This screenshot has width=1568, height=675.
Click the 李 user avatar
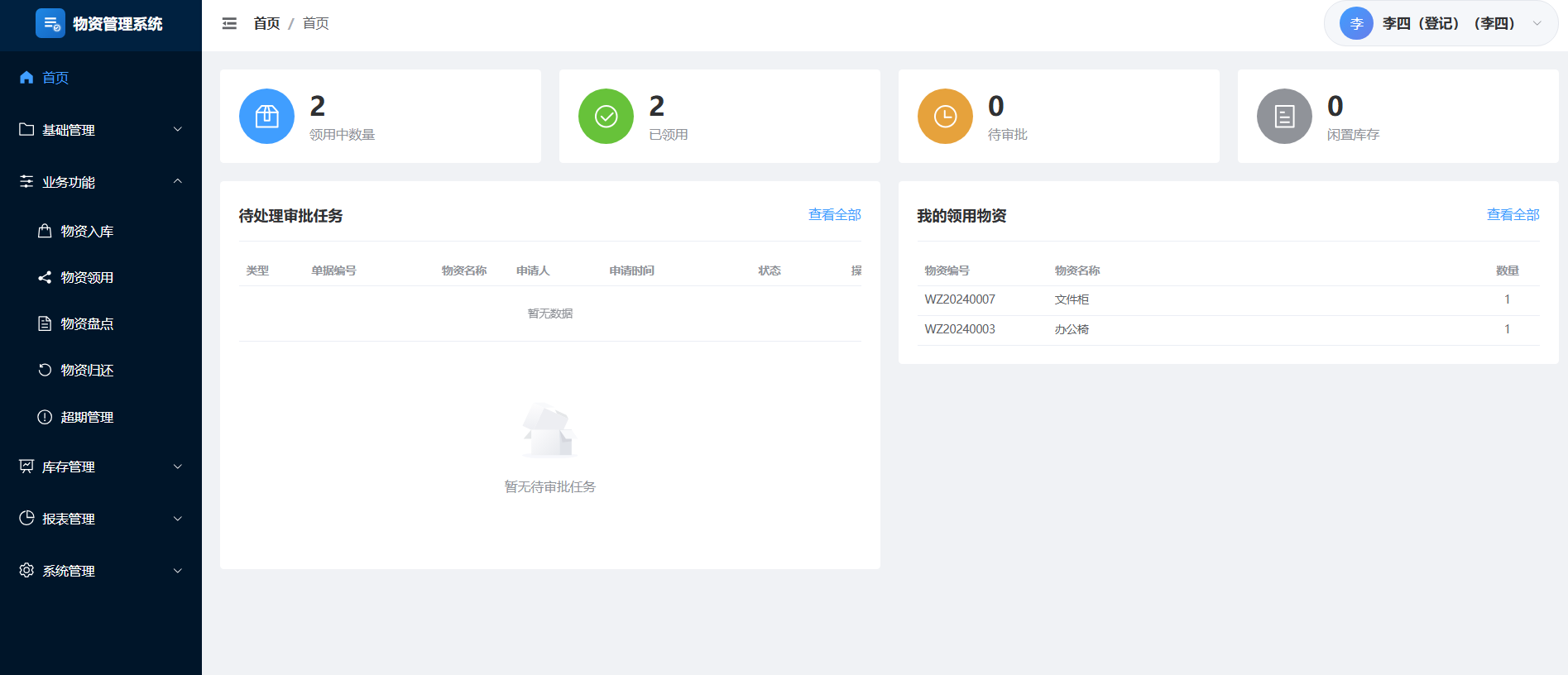pyautogui.click(x=1356, y=23)
